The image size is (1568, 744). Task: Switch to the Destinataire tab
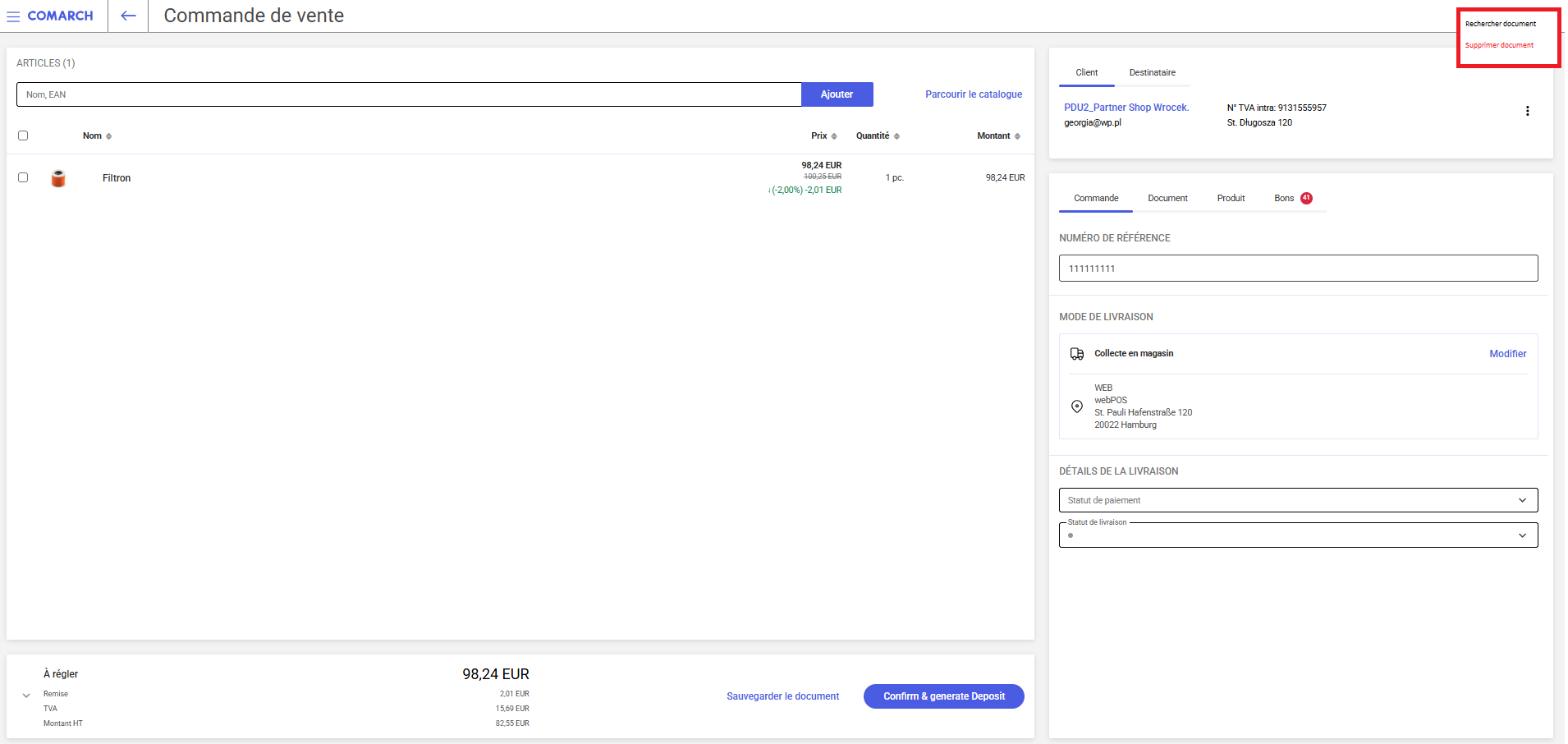(1152, 72)
